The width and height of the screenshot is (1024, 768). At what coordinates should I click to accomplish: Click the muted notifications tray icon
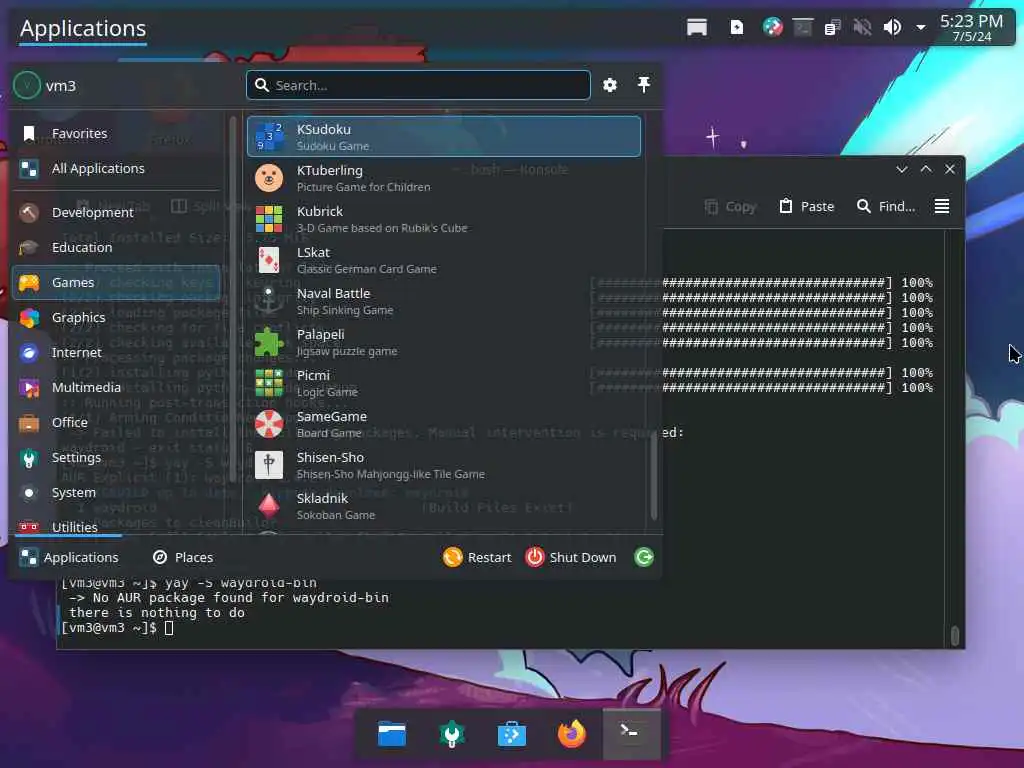coord(862,27)
